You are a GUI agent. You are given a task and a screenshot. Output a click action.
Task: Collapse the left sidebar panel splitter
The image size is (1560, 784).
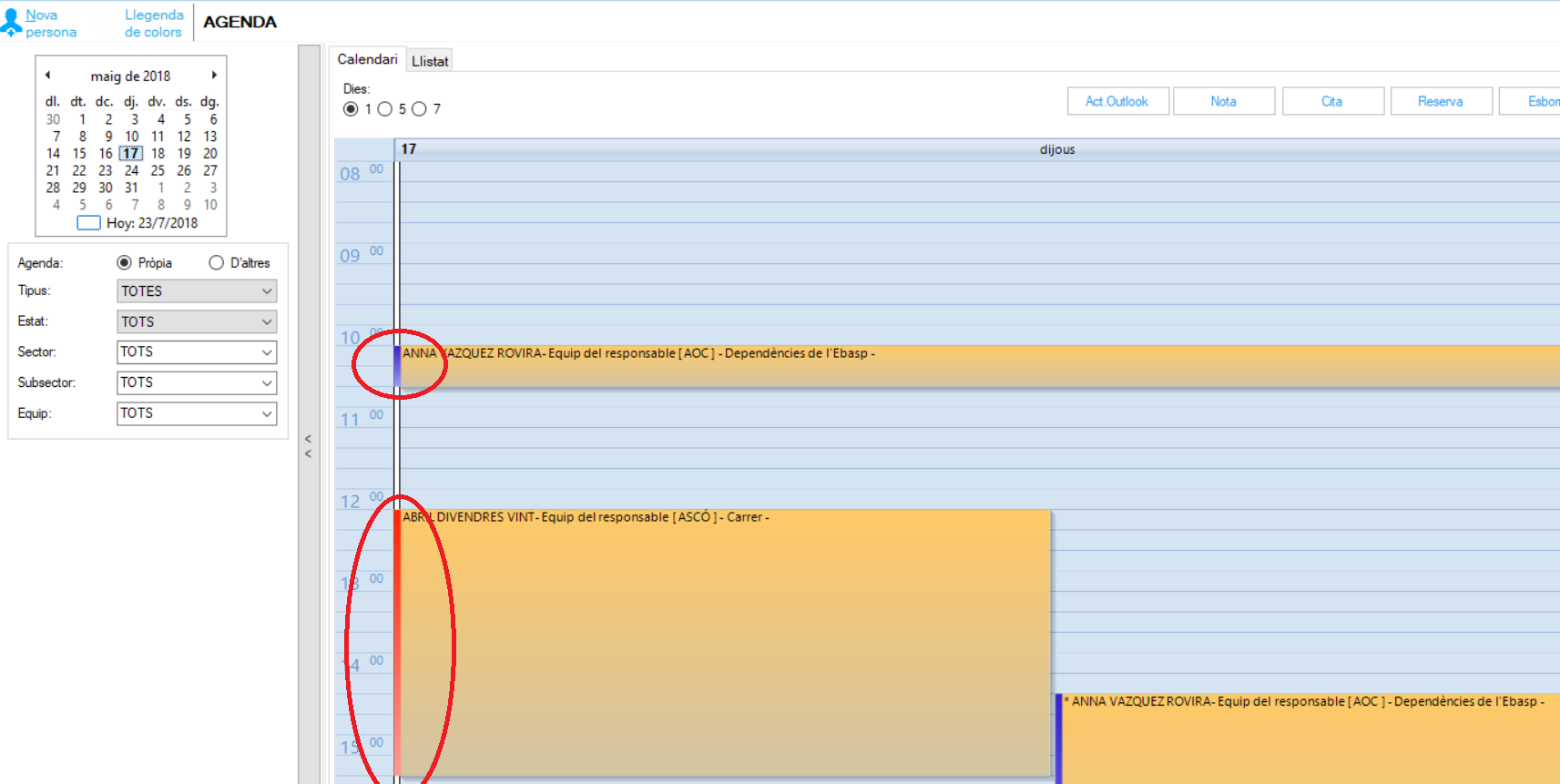point(309,446)
